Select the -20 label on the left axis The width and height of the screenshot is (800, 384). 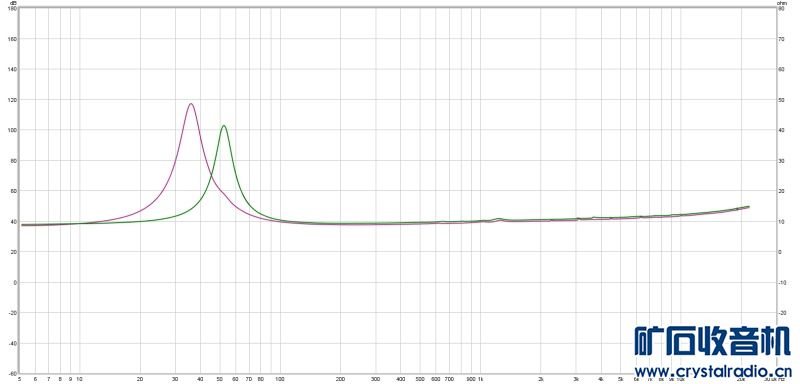click(x=13, y=313)
